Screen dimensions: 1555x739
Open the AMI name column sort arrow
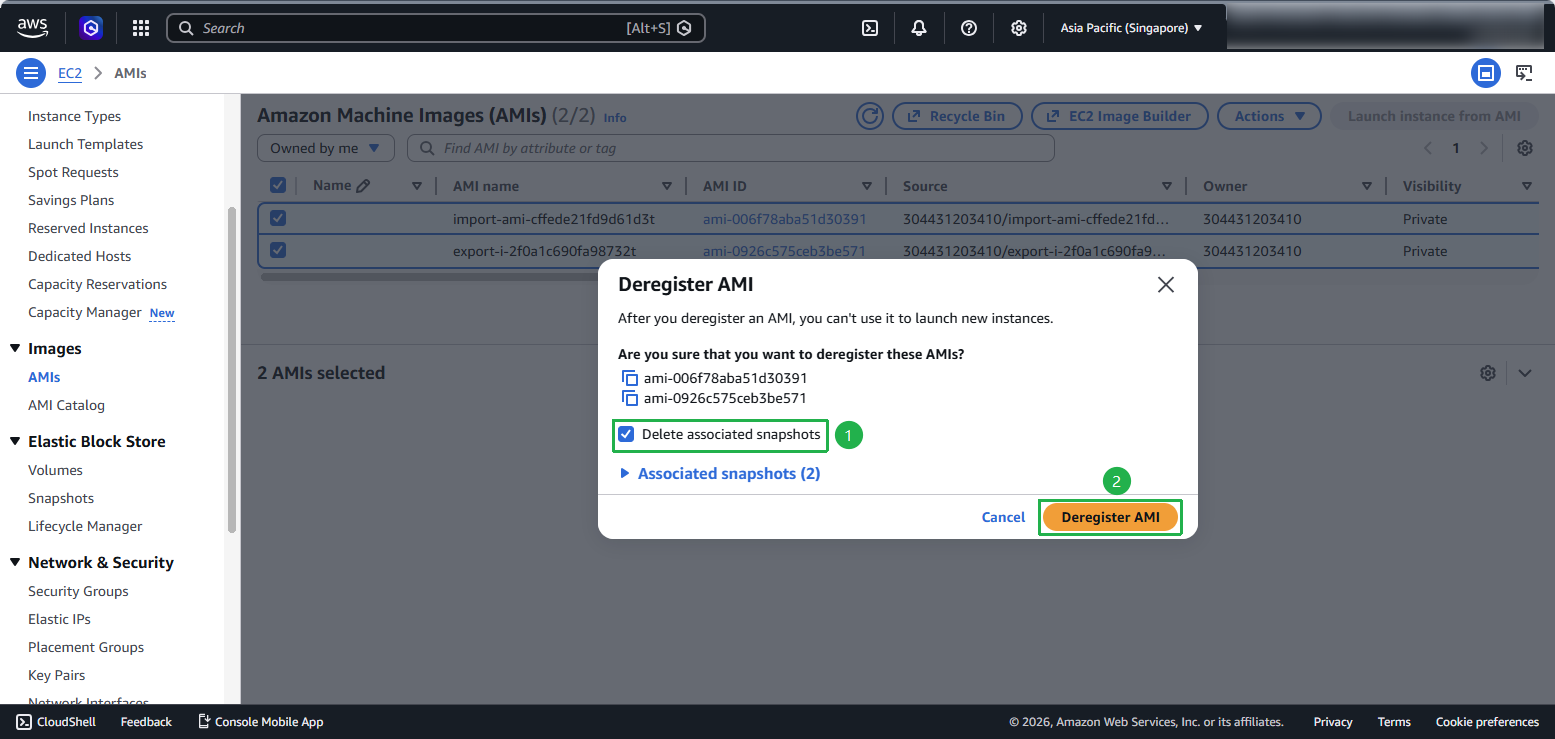tap(667, 186)
